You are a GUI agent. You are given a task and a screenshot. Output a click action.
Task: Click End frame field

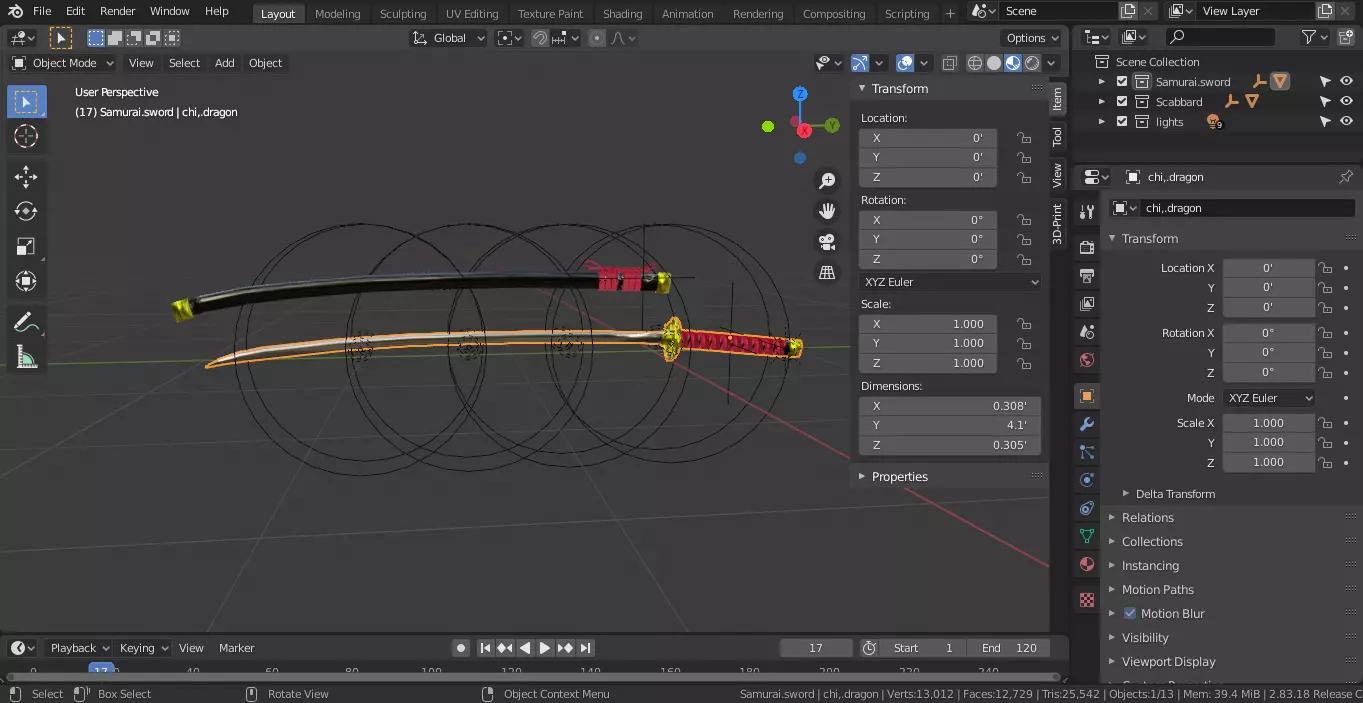tap(1008, 648)
